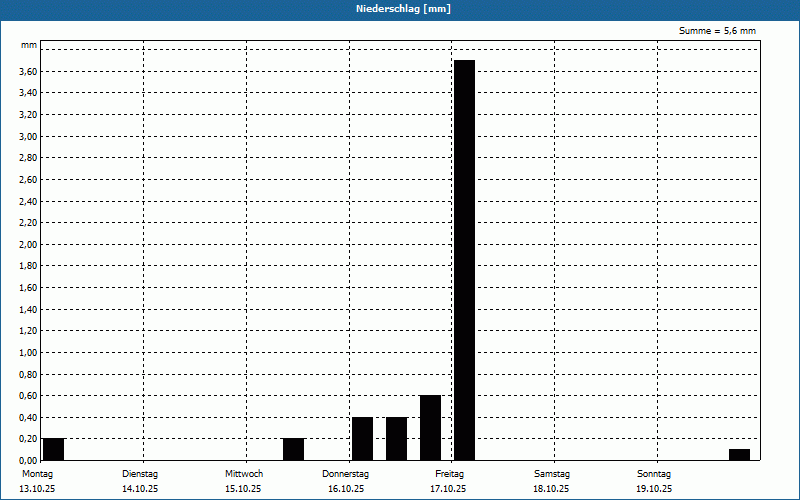Select the 'Summe = 5,6 mm' total label
Image resolution: width=800 pixels, height=500 pixels.
click(x=717, y=31)
